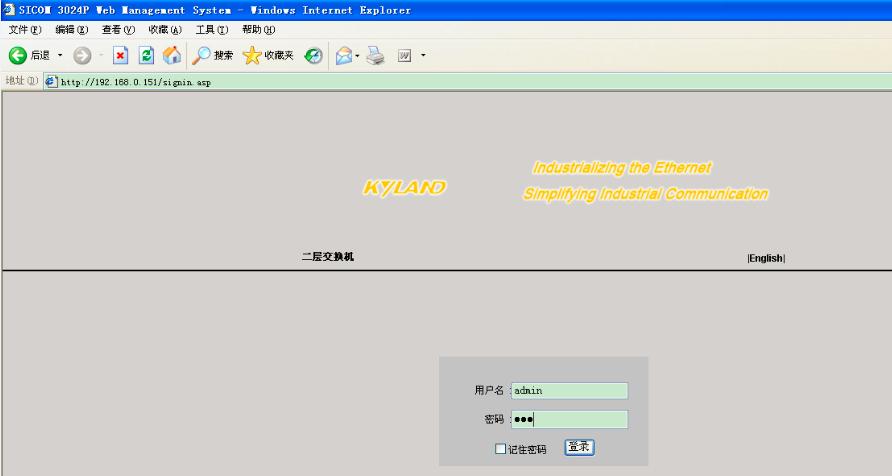Refresh the page with the green arrows icon
This screenshot has height=476, width=892.
pyautogui.click(x=146, y=55)
